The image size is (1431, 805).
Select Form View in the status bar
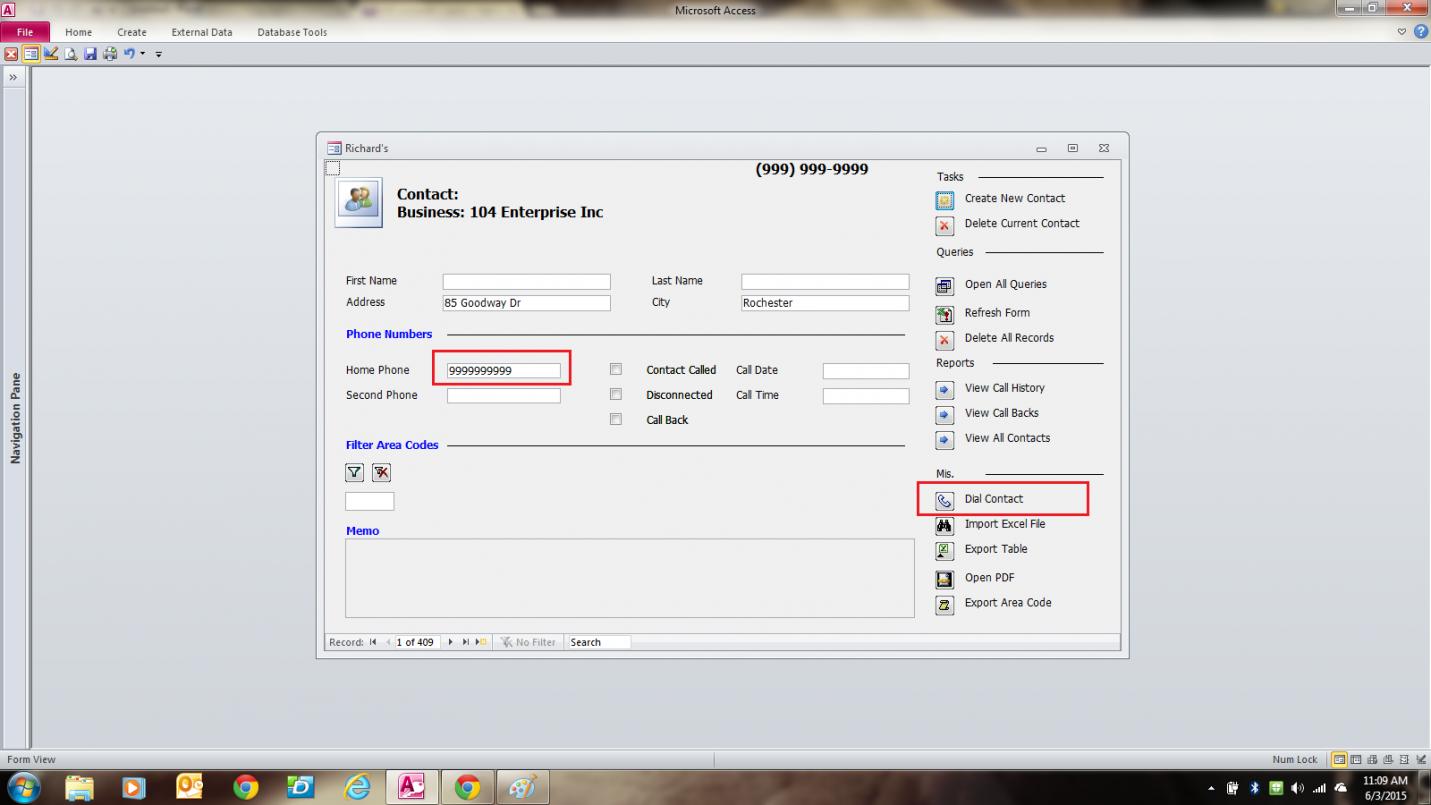point(1339,760)
